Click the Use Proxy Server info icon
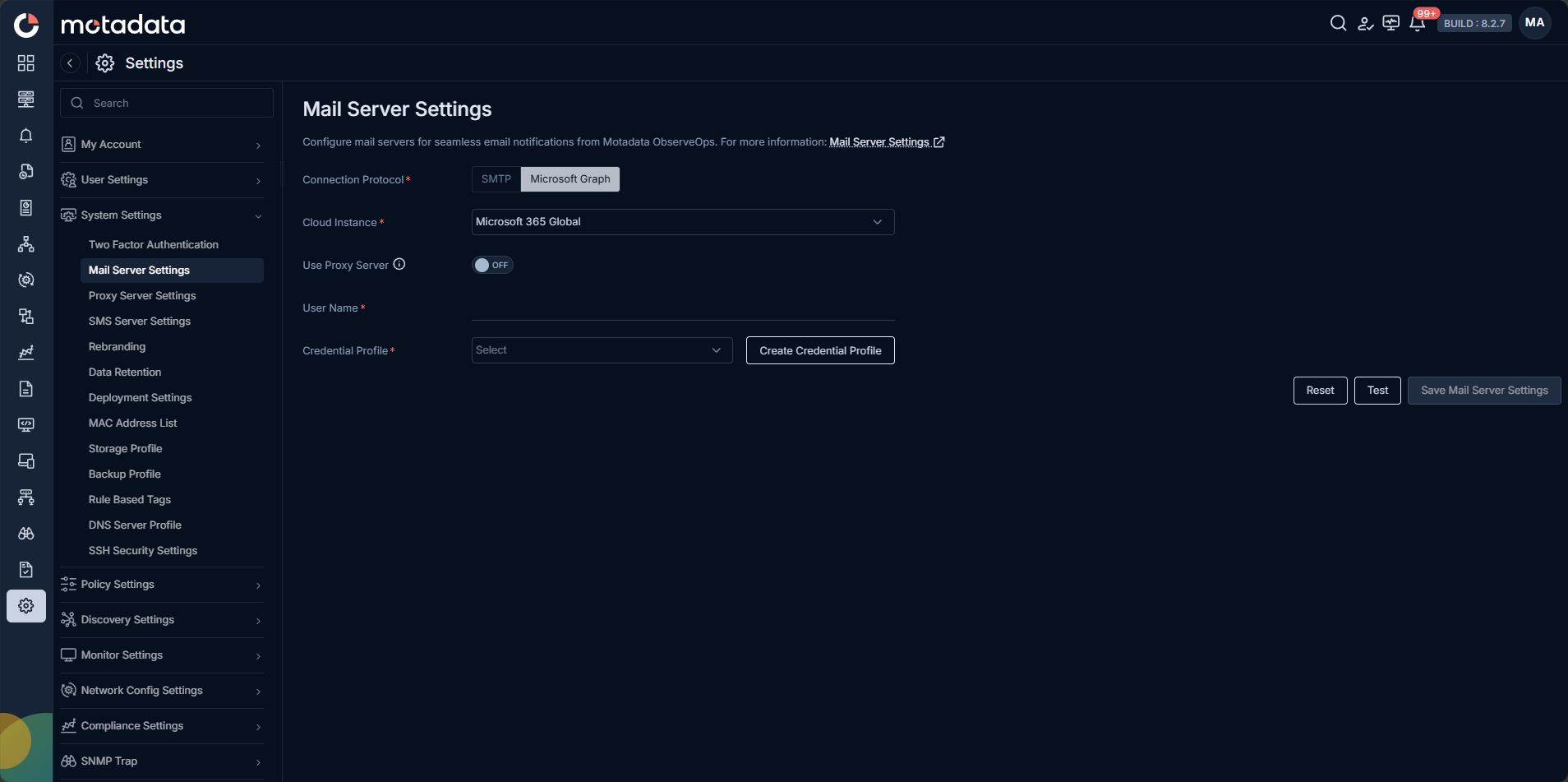 tap(399, 264)
